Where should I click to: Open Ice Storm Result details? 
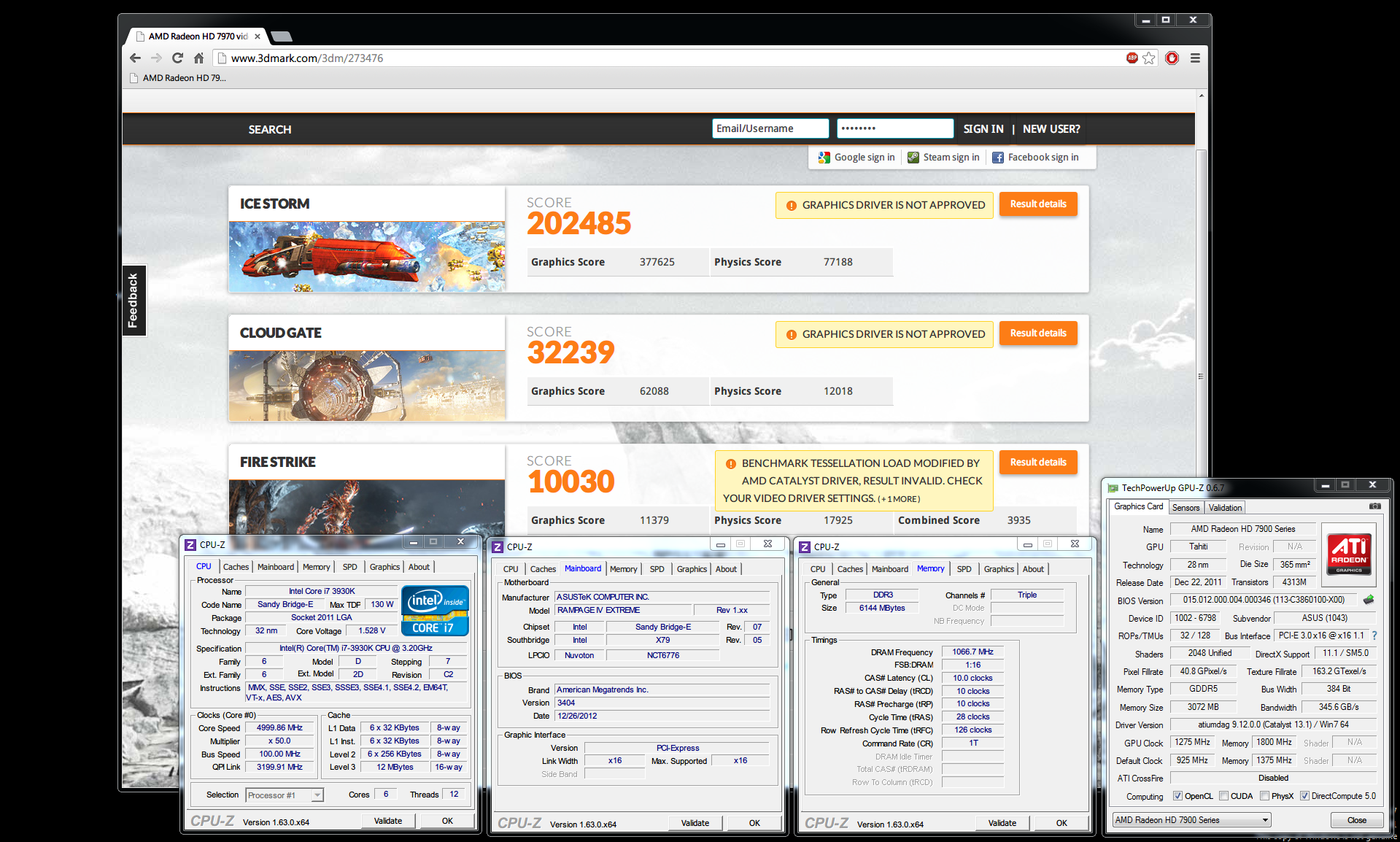(1038, 204)
